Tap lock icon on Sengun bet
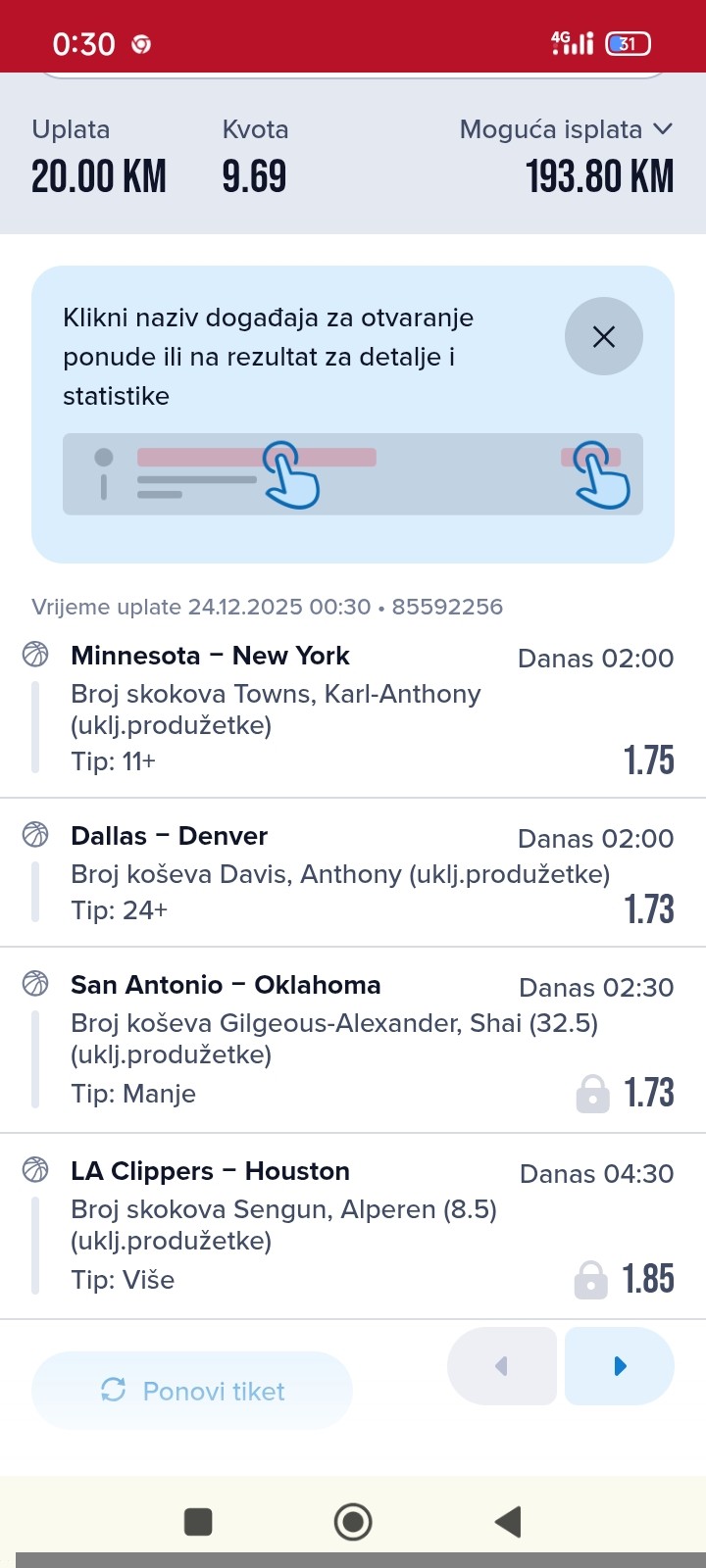Image resolution: width=706 pixels, height=1568 pixels. click(590, 1280)
